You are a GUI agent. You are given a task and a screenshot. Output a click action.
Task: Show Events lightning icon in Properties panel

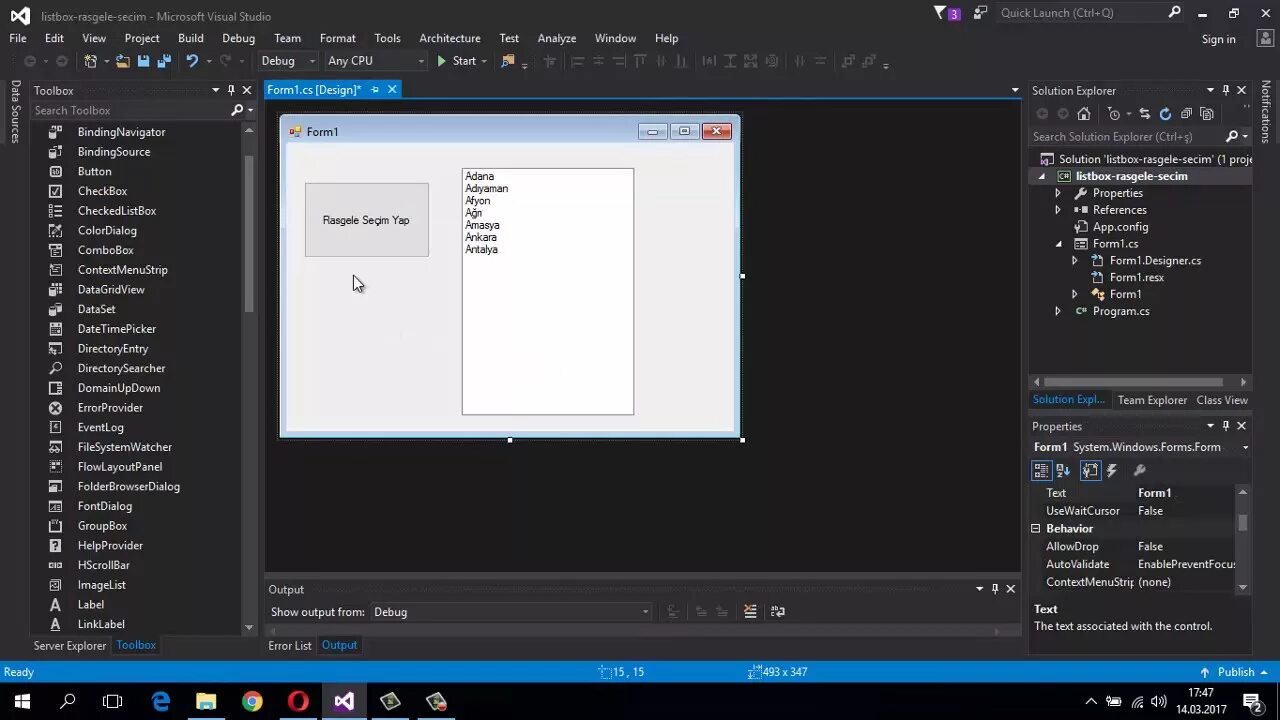[x=1112, y=470]
